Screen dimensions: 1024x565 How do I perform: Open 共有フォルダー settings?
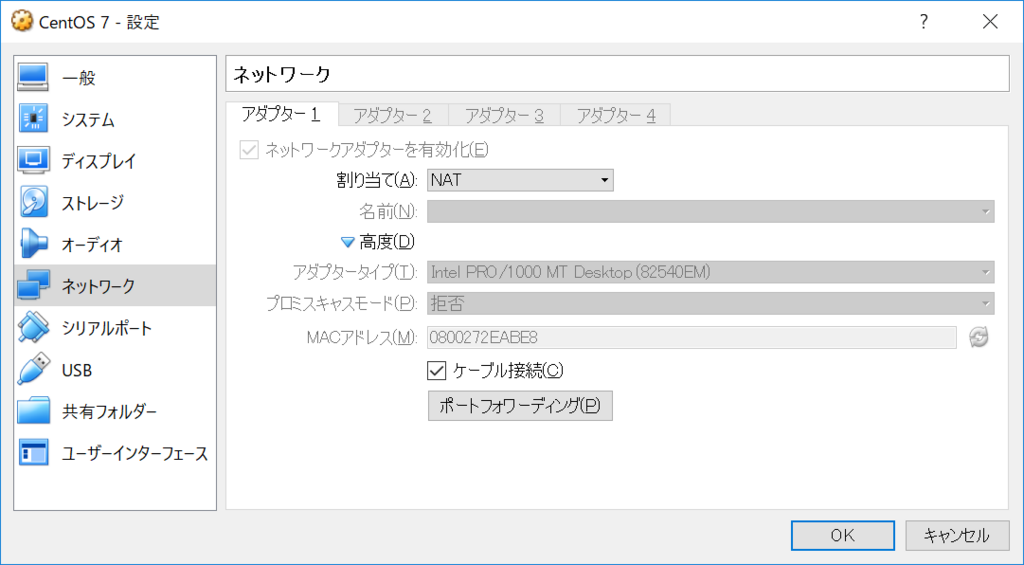115,411
